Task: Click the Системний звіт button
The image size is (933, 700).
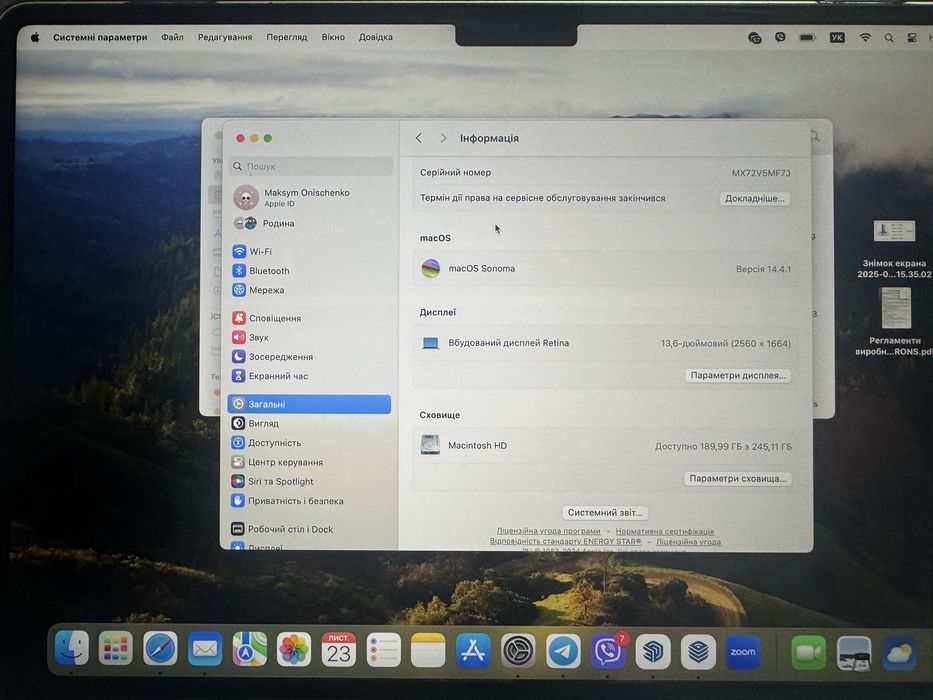Action: 605,512
